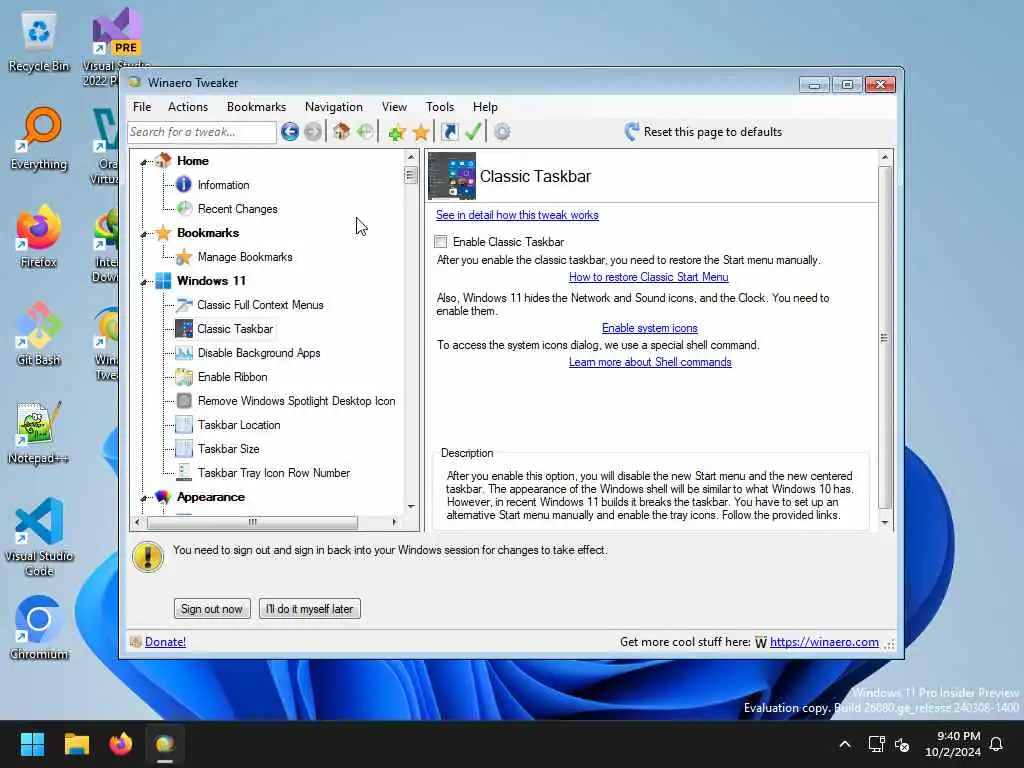Open Learn more about Shell commands link
The width and height of the screenshot is (1024, 768).
650,362
